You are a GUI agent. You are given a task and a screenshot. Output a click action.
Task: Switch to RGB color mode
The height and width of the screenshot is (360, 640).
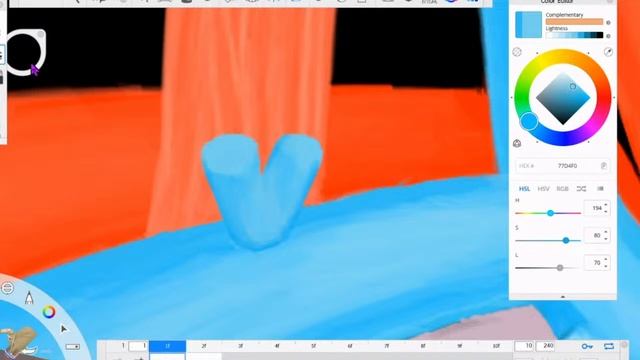point(562,189)
